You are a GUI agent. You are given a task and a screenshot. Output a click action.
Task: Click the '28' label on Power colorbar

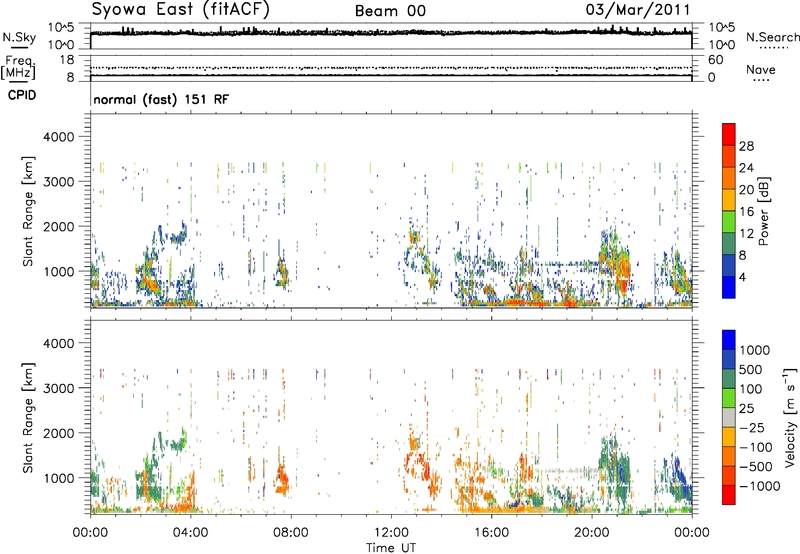pos(746,146)
